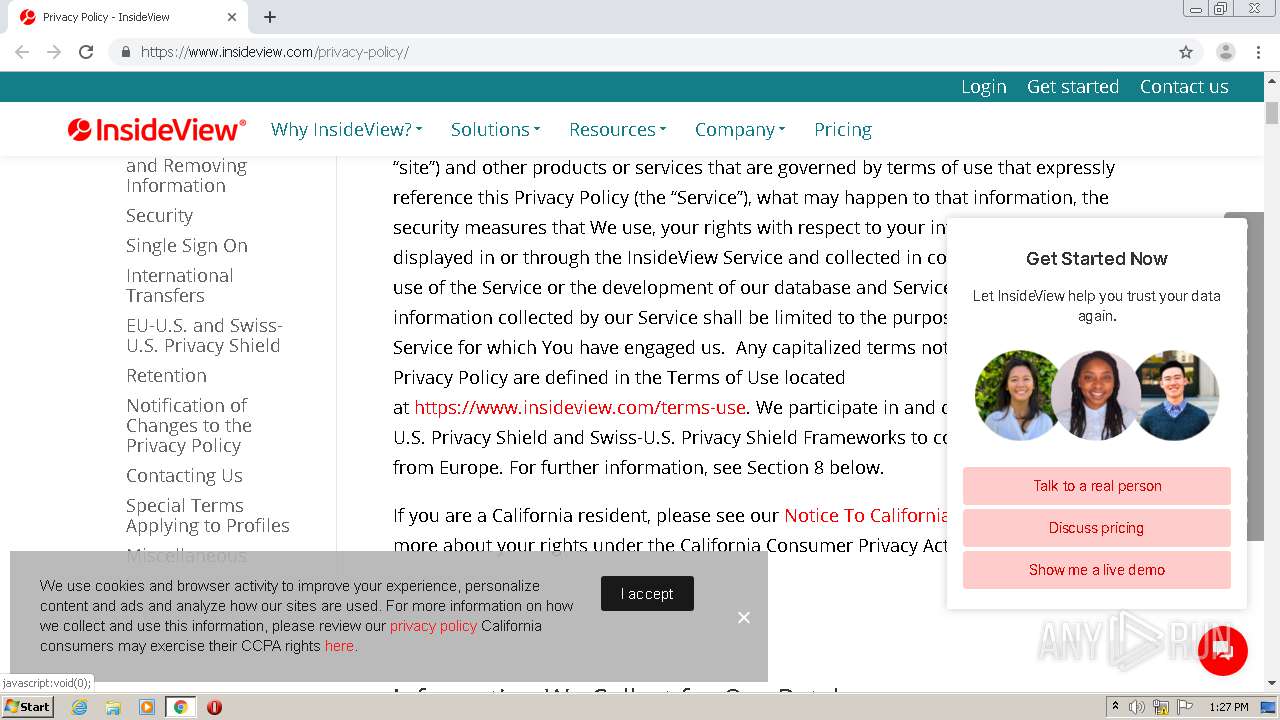The height and width of the screenshot is (720, 1280).
Task: Jump to Special Terms Applying to Profiles
Action: coord(208,515)
